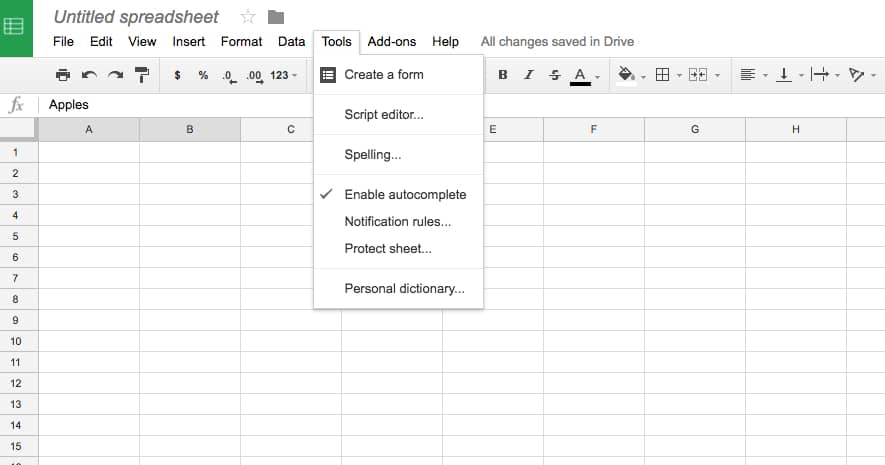Open the Sheets home icon
885x465 pixels.
tap(15, 27)
